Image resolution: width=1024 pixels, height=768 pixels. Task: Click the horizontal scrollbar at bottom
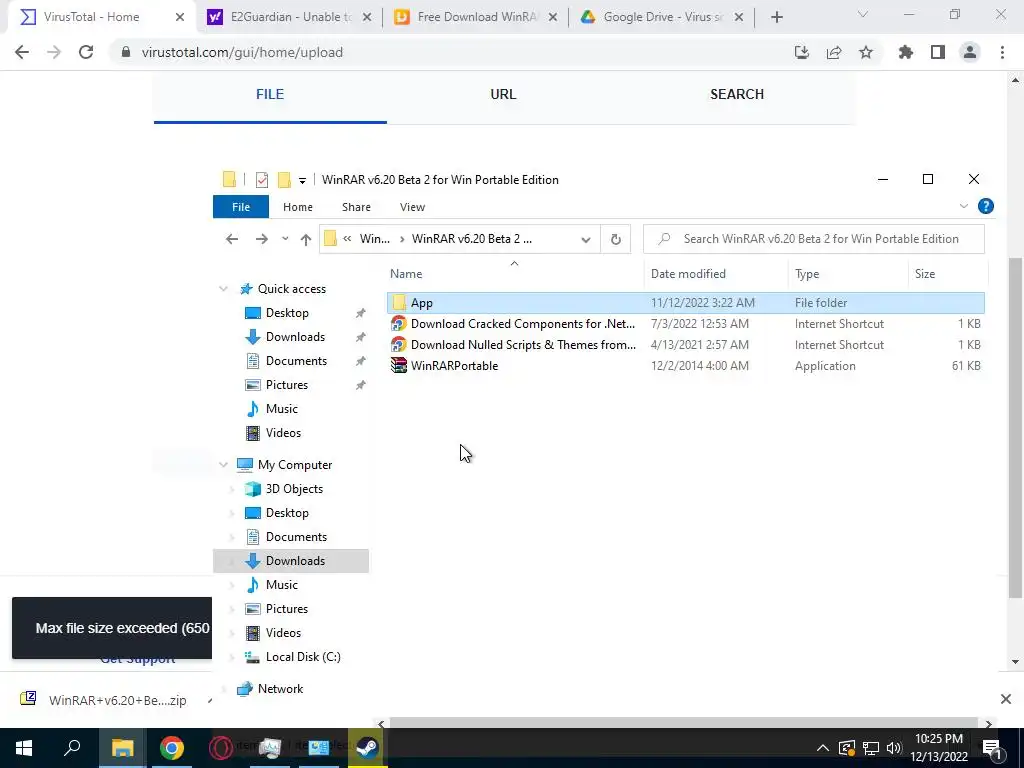[x=684, y=723]
